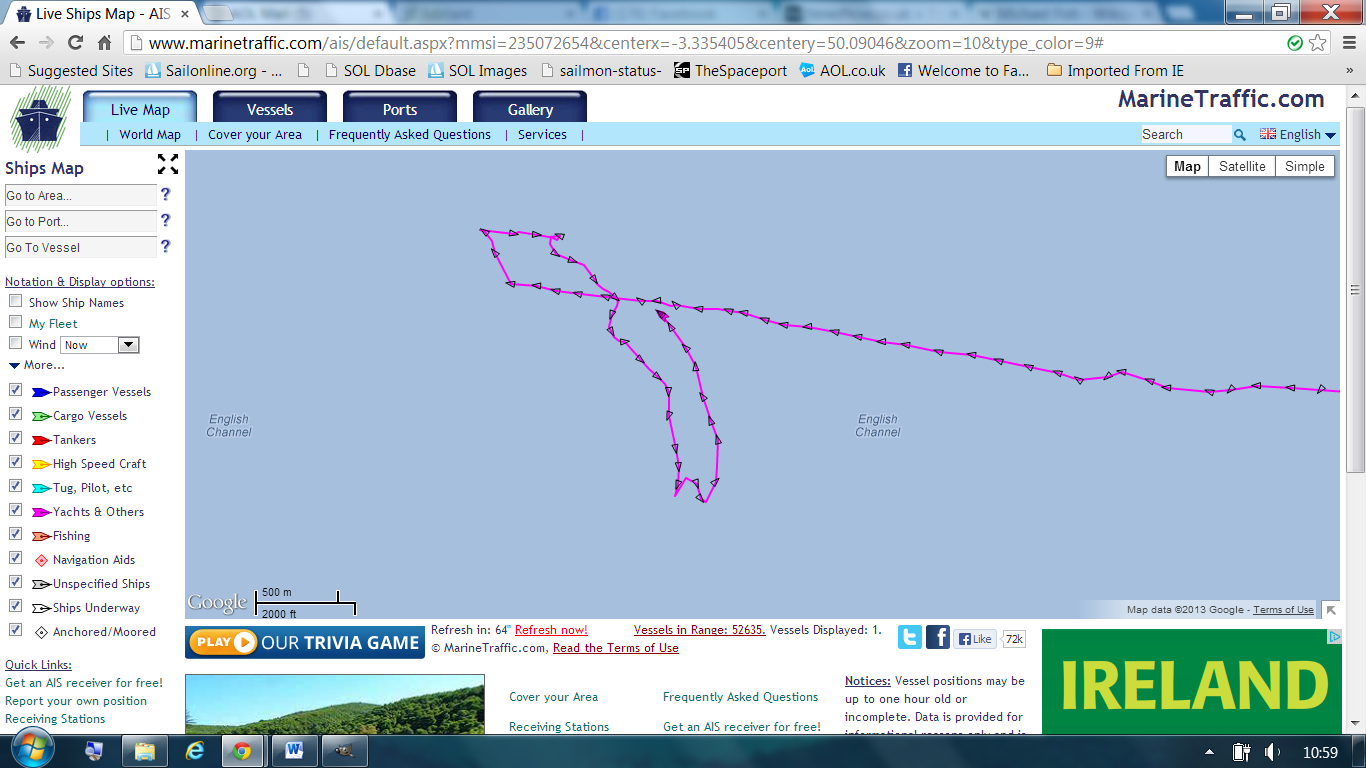Click the Refresh now! link
The width and height of the screenshot is (1366, 768).
tap(551, 630)
